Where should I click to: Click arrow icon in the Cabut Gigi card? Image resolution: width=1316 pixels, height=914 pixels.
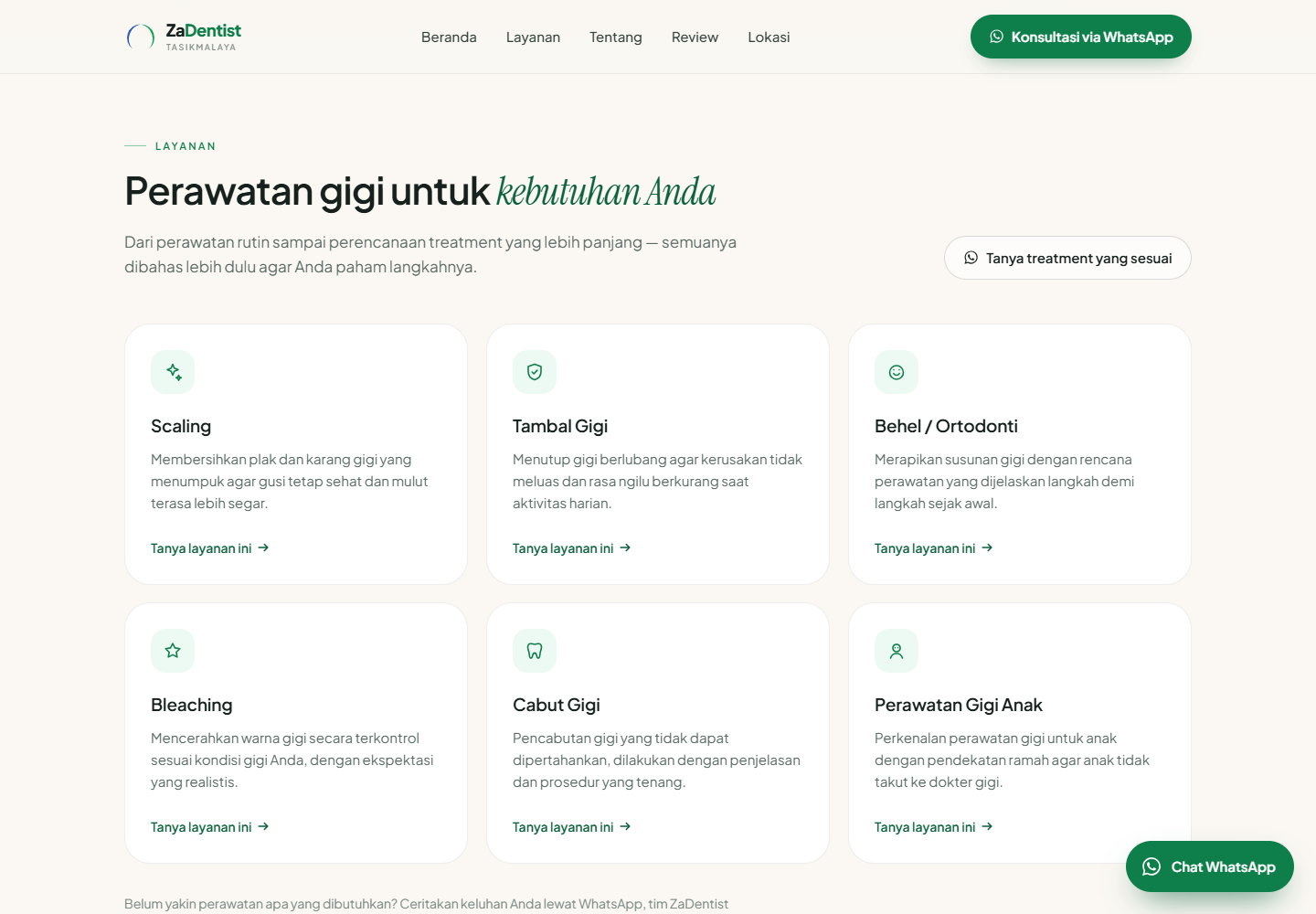(x=625, y=826)
